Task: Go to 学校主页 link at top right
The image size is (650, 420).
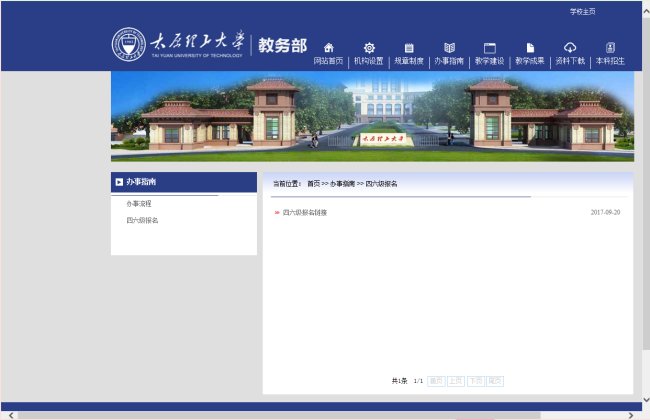Action: pos(582,12)
